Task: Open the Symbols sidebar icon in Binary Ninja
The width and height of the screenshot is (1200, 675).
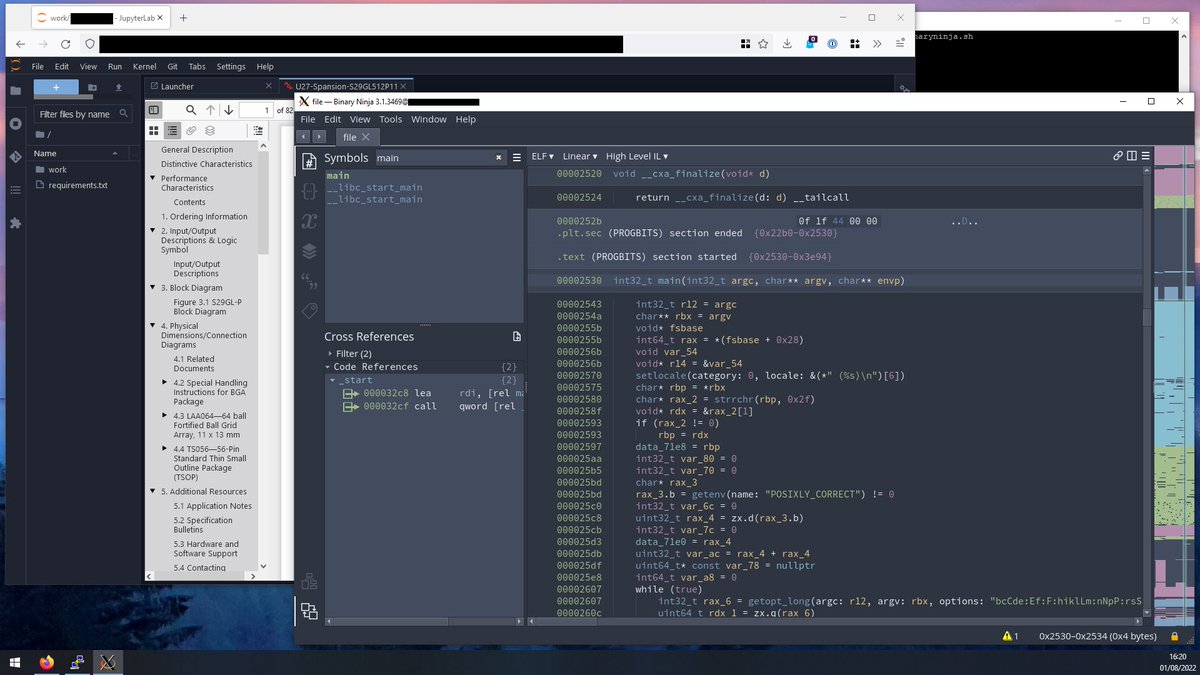Action: pyautogui.click(x=309, y=161)
